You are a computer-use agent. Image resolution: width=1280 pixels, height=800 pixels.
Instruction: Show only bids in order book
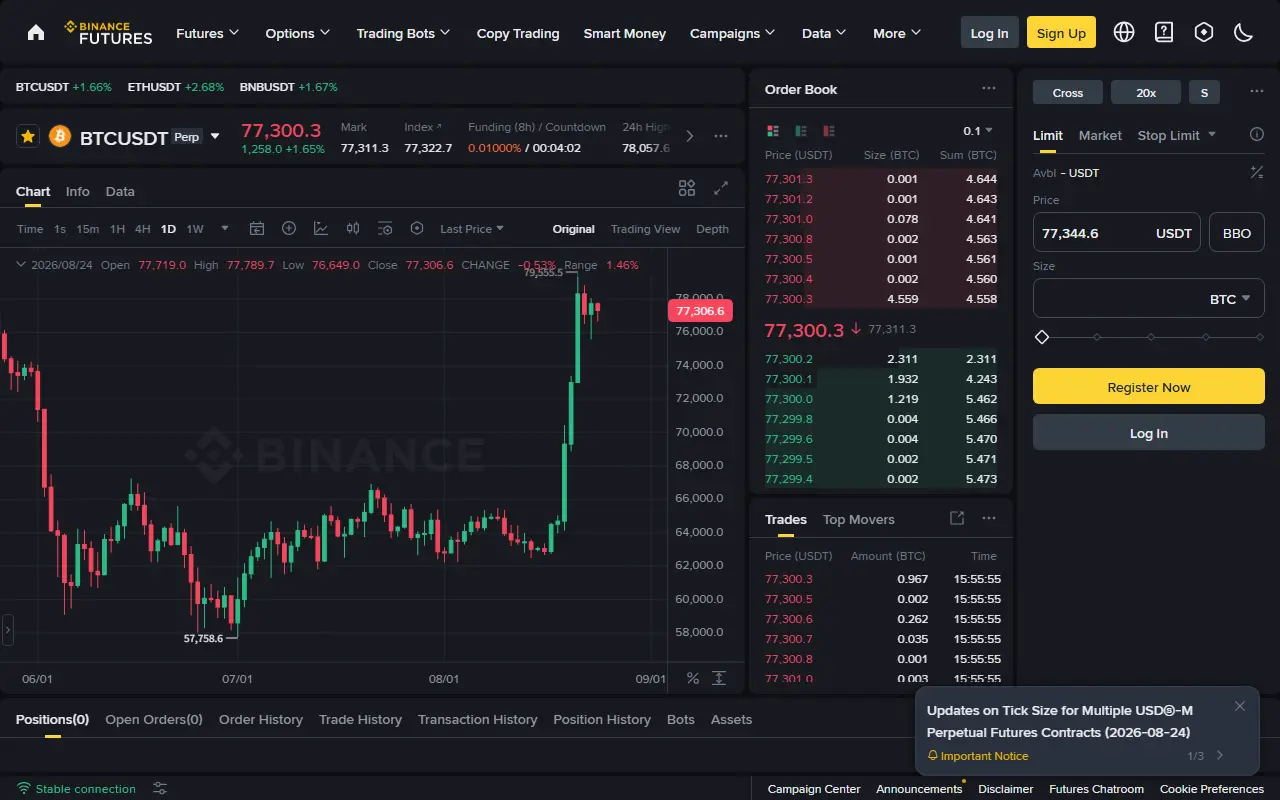pyautogui.click(x=801, y=131)
